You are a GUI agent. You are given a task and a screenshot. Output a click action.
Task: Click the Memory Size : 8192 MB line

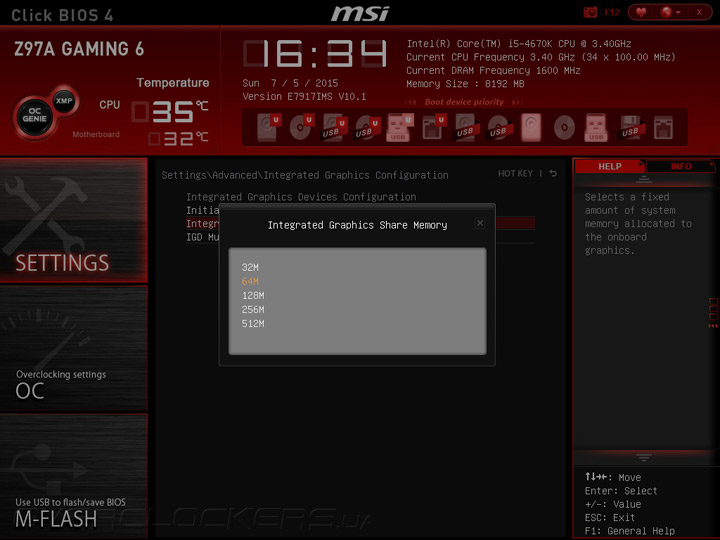(465, 84)
